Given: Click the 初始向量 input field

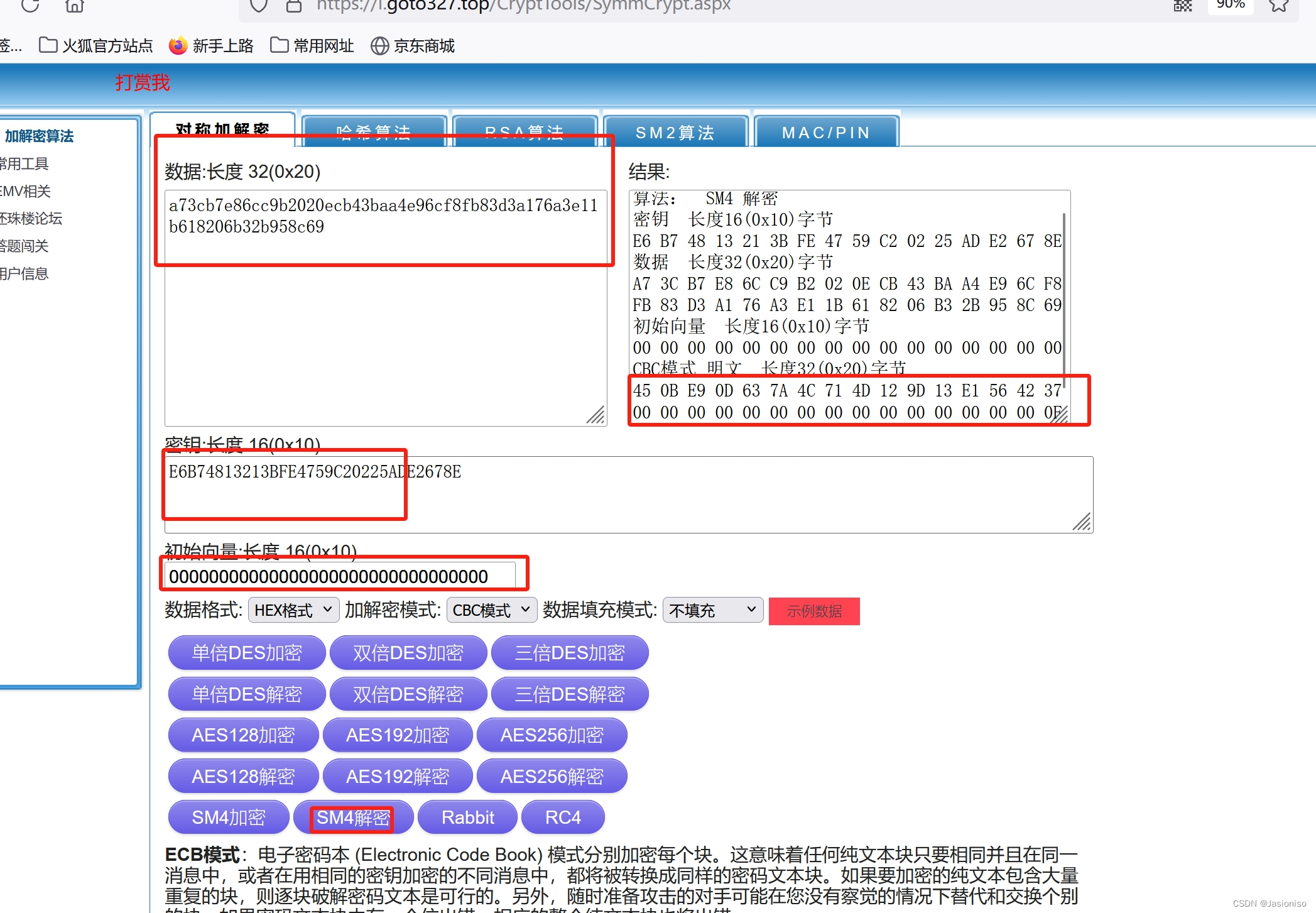Looking at the screenshot, I should coord(339,576).
